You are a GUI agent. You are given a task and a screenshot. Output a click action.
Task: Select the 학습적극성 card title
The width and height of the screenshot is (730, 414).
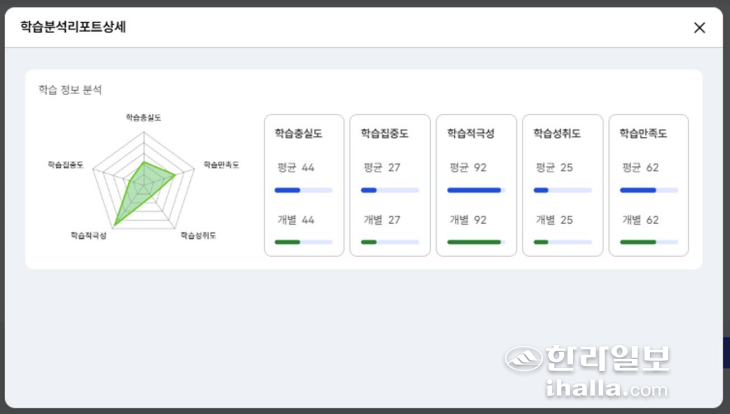point(470,133)
